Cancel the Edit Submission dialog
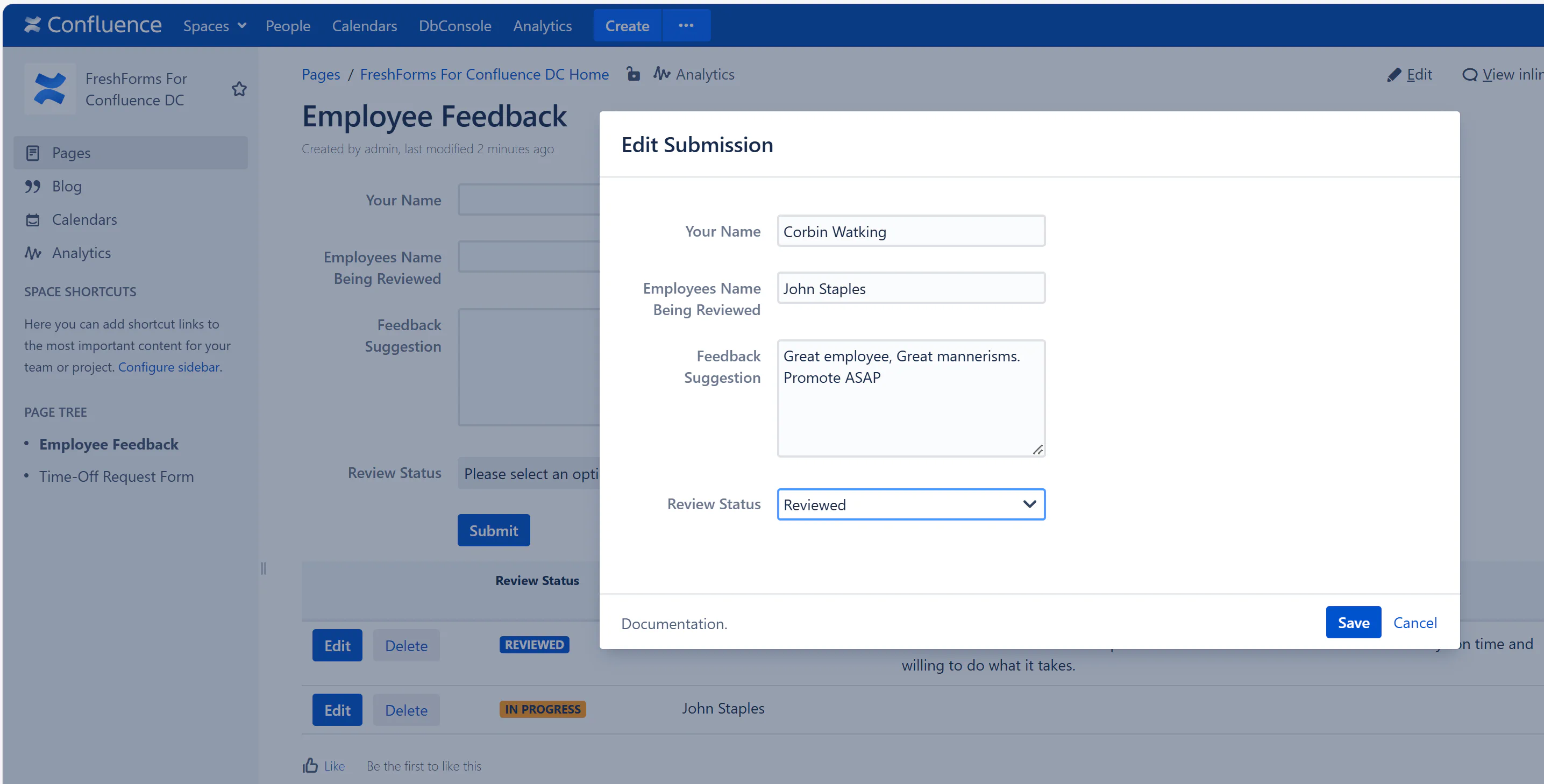This screenshot has height=784, width=1544. point(1414,622)
